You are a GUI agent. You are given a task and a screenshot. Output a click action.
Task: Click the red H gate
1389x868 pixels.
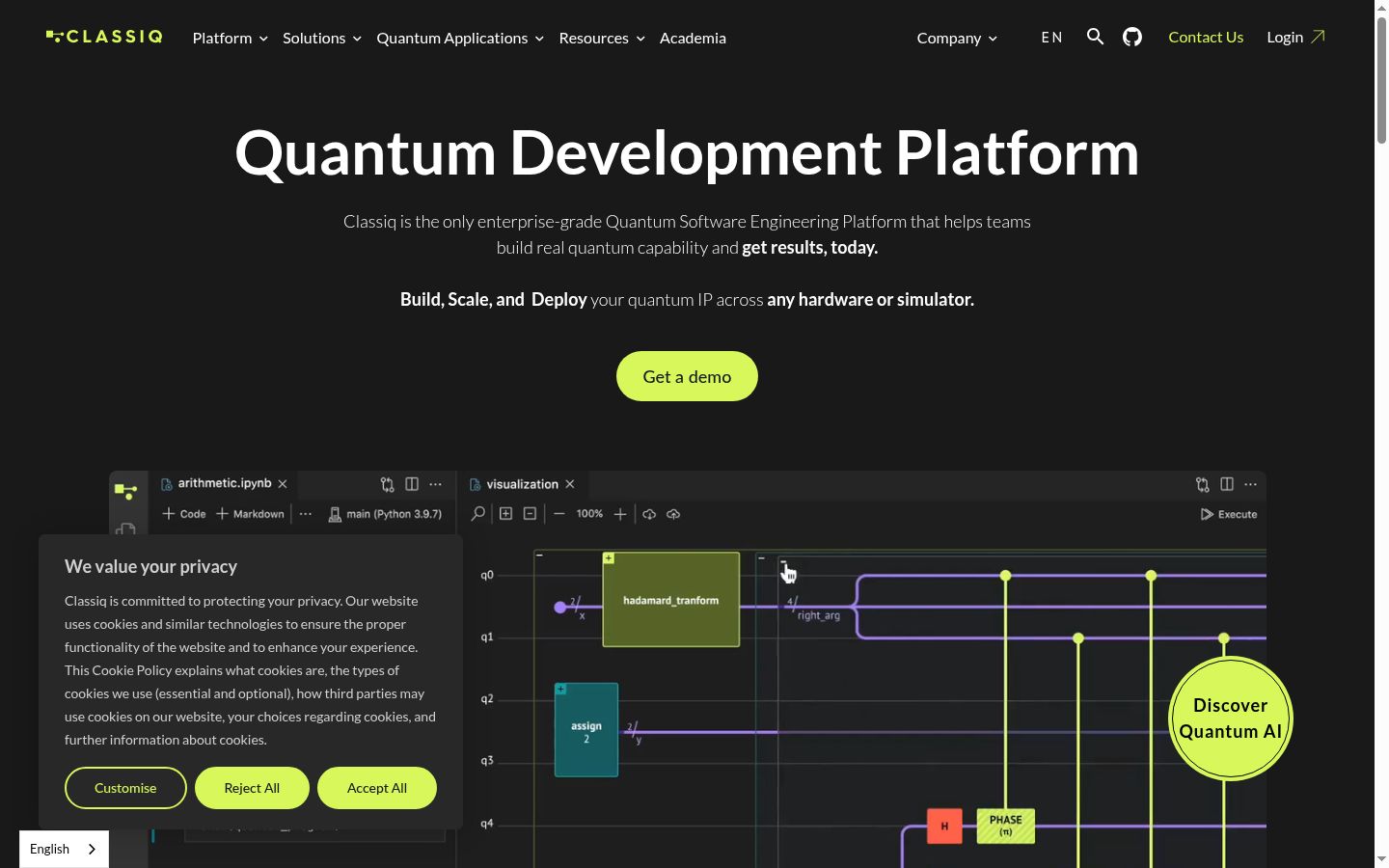pyautogui.click(x=944, y=826)
